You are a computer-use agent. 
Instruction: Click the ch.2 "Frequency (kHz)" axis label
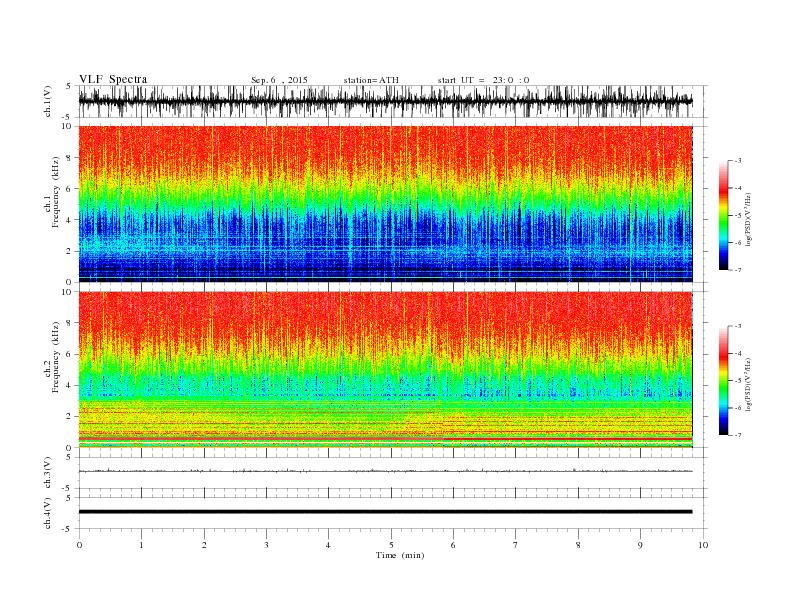[56, 357]
